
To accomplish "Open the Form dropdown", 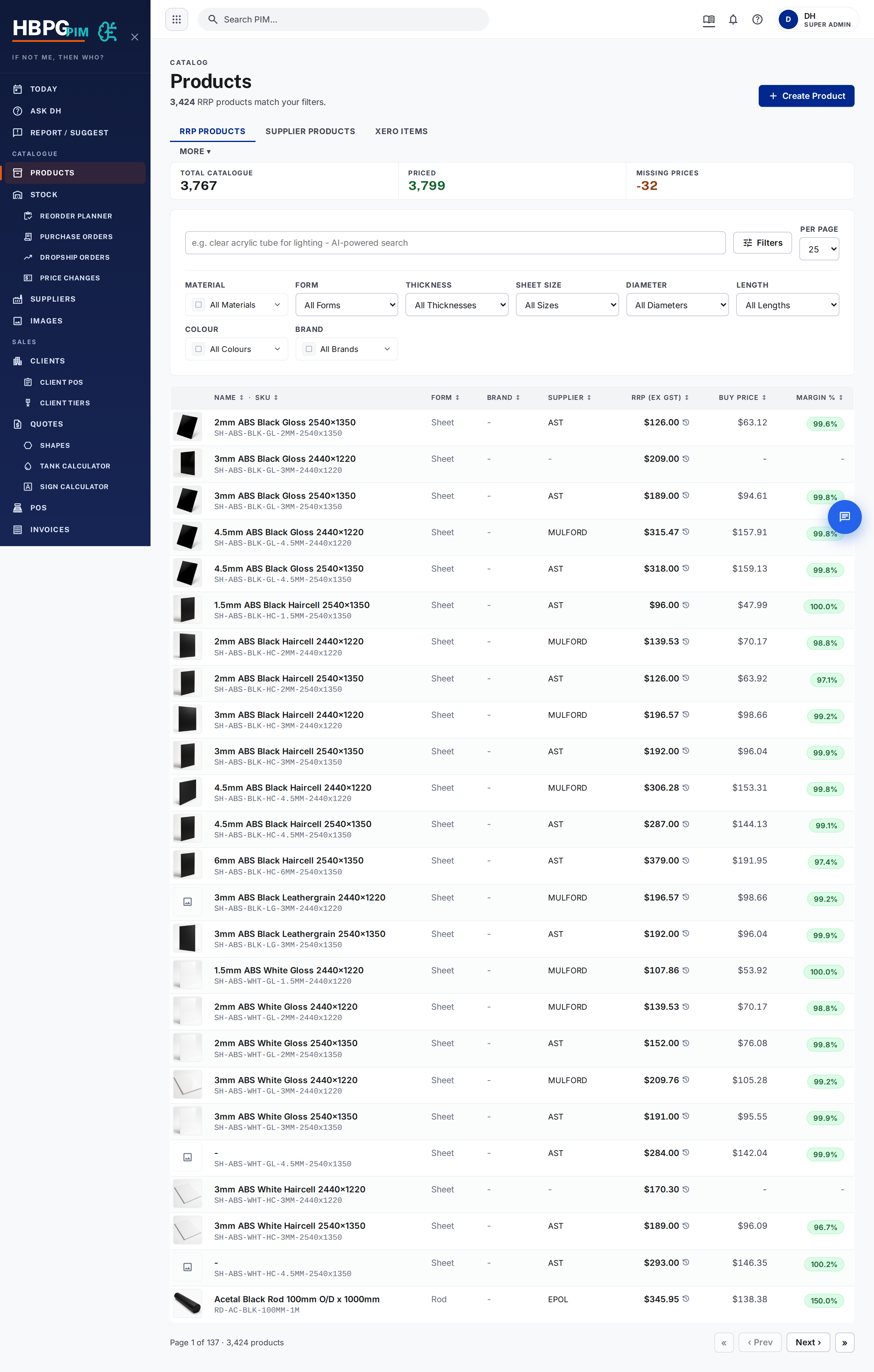I will (346, 305).
